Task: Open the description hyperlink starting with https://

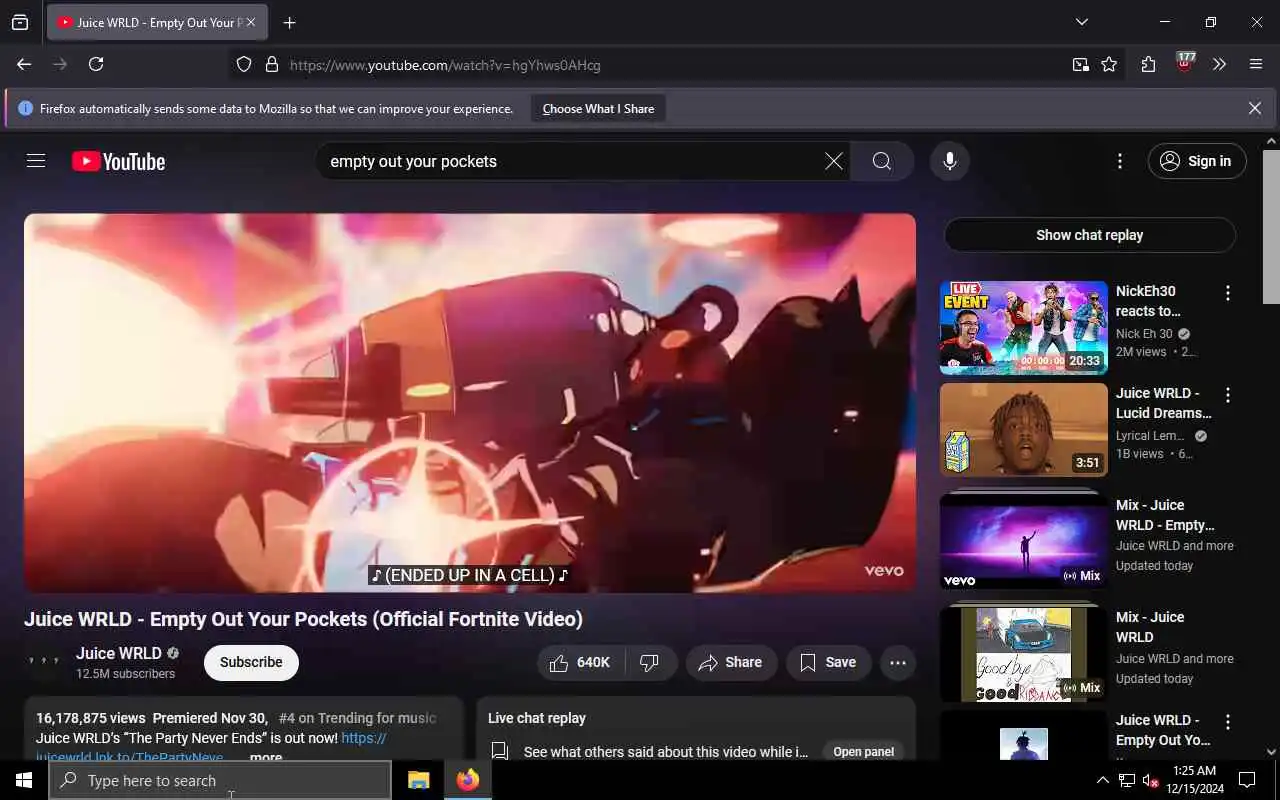Action: coord(364,738)
